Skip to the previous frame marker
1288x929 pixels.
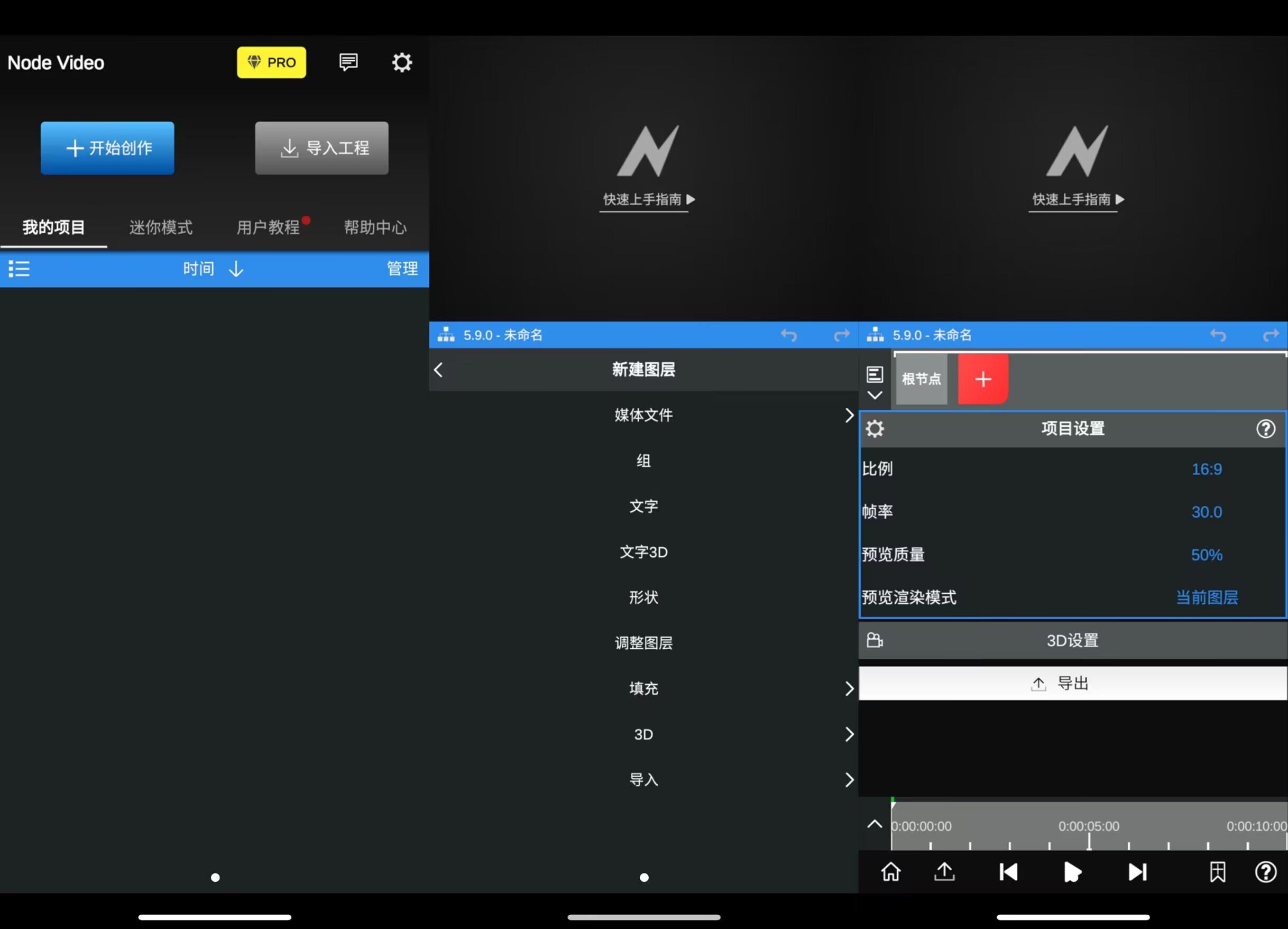tap(1009, 872)
